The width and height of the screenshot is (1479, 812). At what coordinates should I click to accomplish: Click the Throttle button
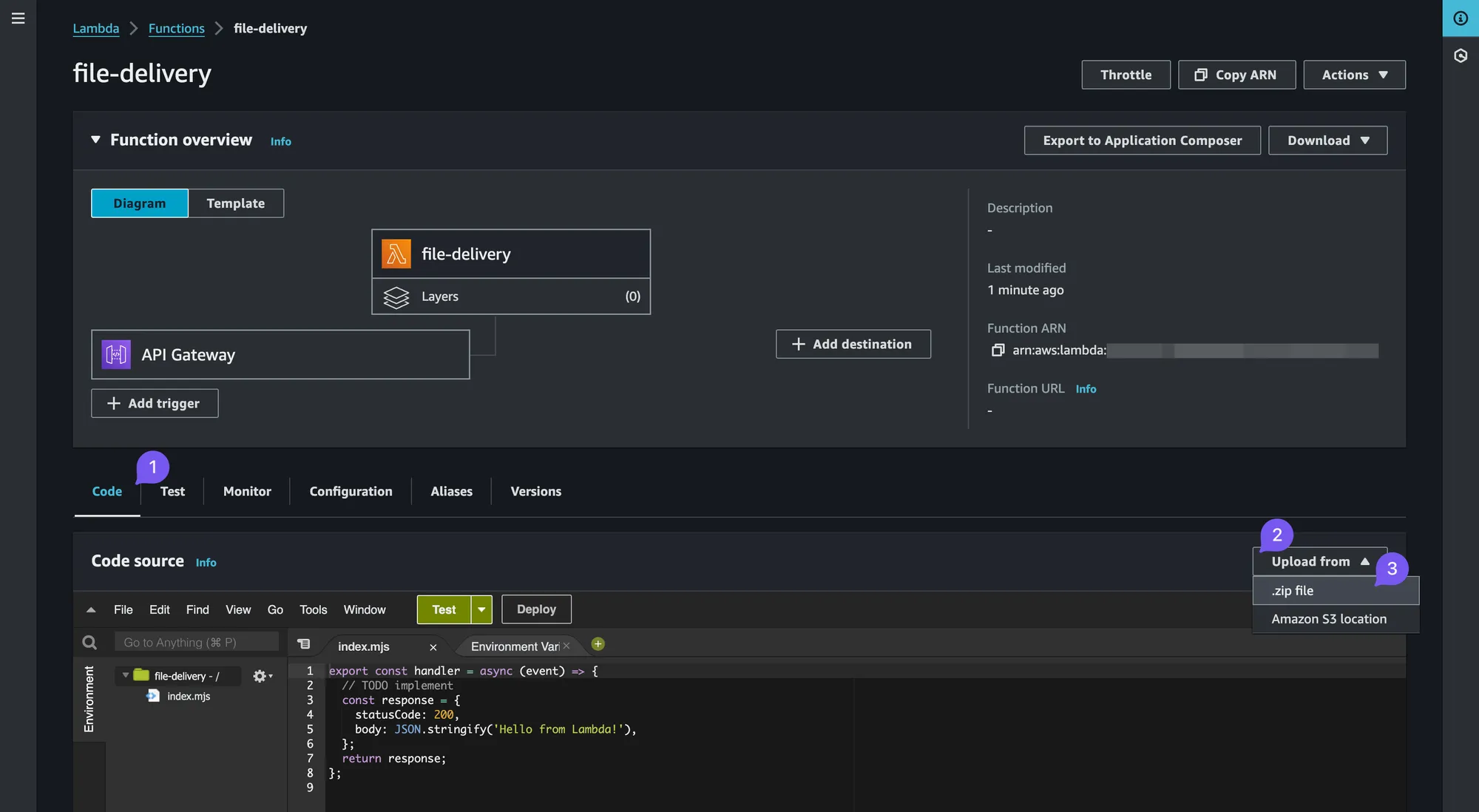pyautogui.click(x=1126, y=75)
